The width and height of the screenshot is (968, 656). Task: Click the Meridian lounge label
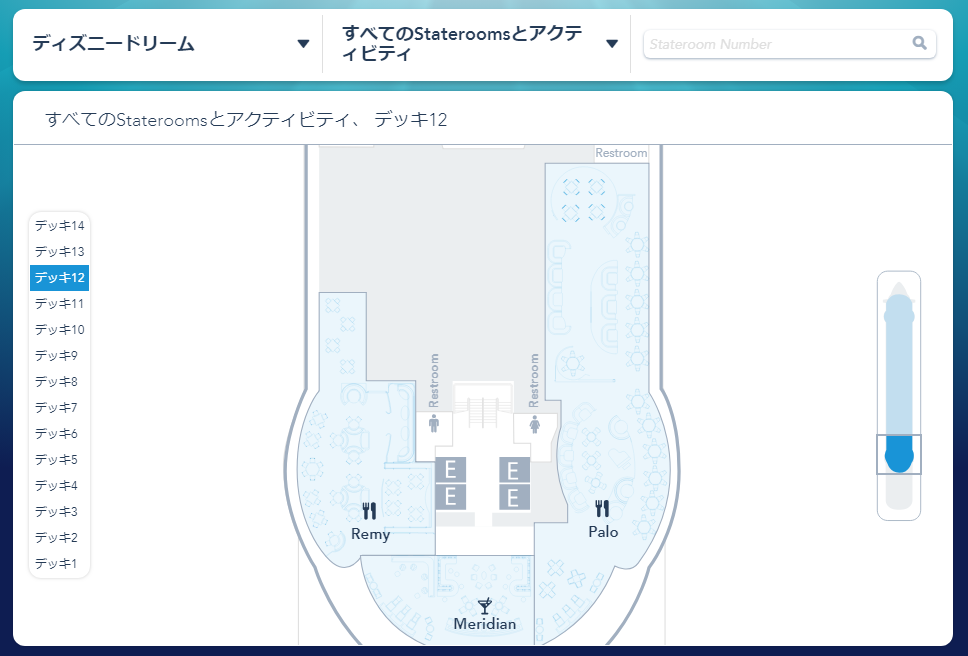tap(485, 624)
